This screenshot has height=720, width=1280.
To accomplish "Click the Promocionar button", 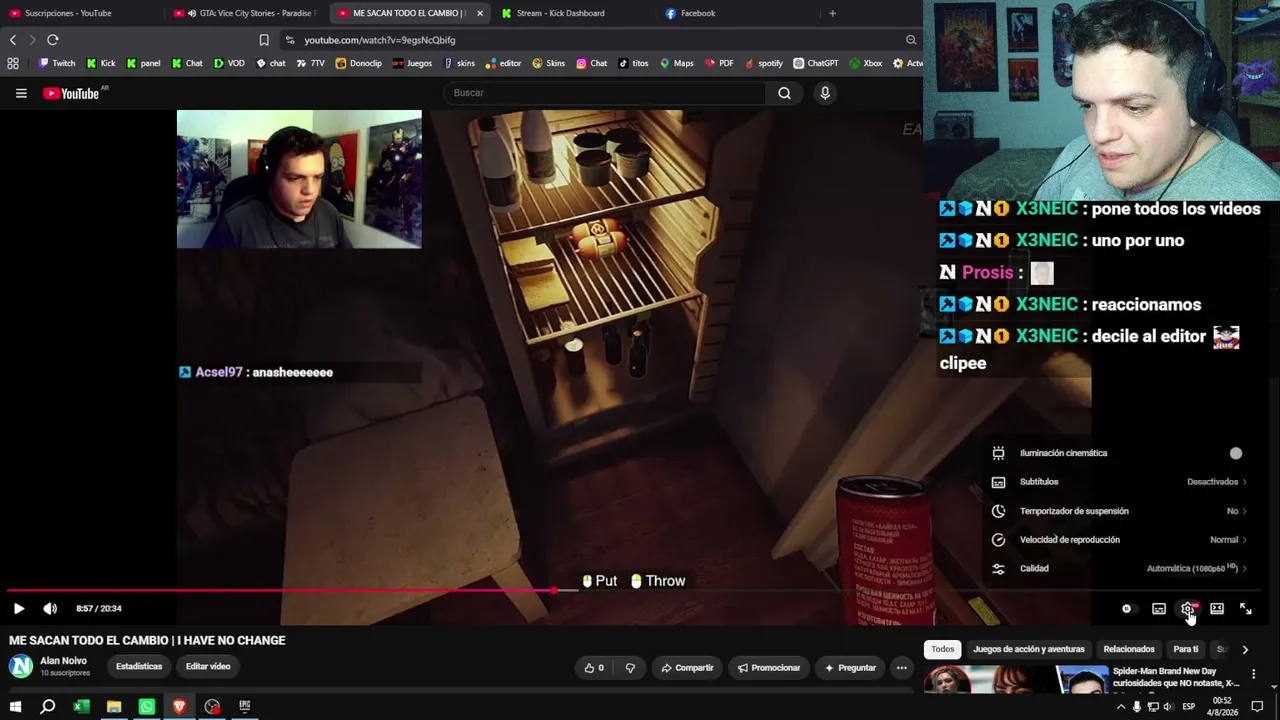I will pos(769,668).
